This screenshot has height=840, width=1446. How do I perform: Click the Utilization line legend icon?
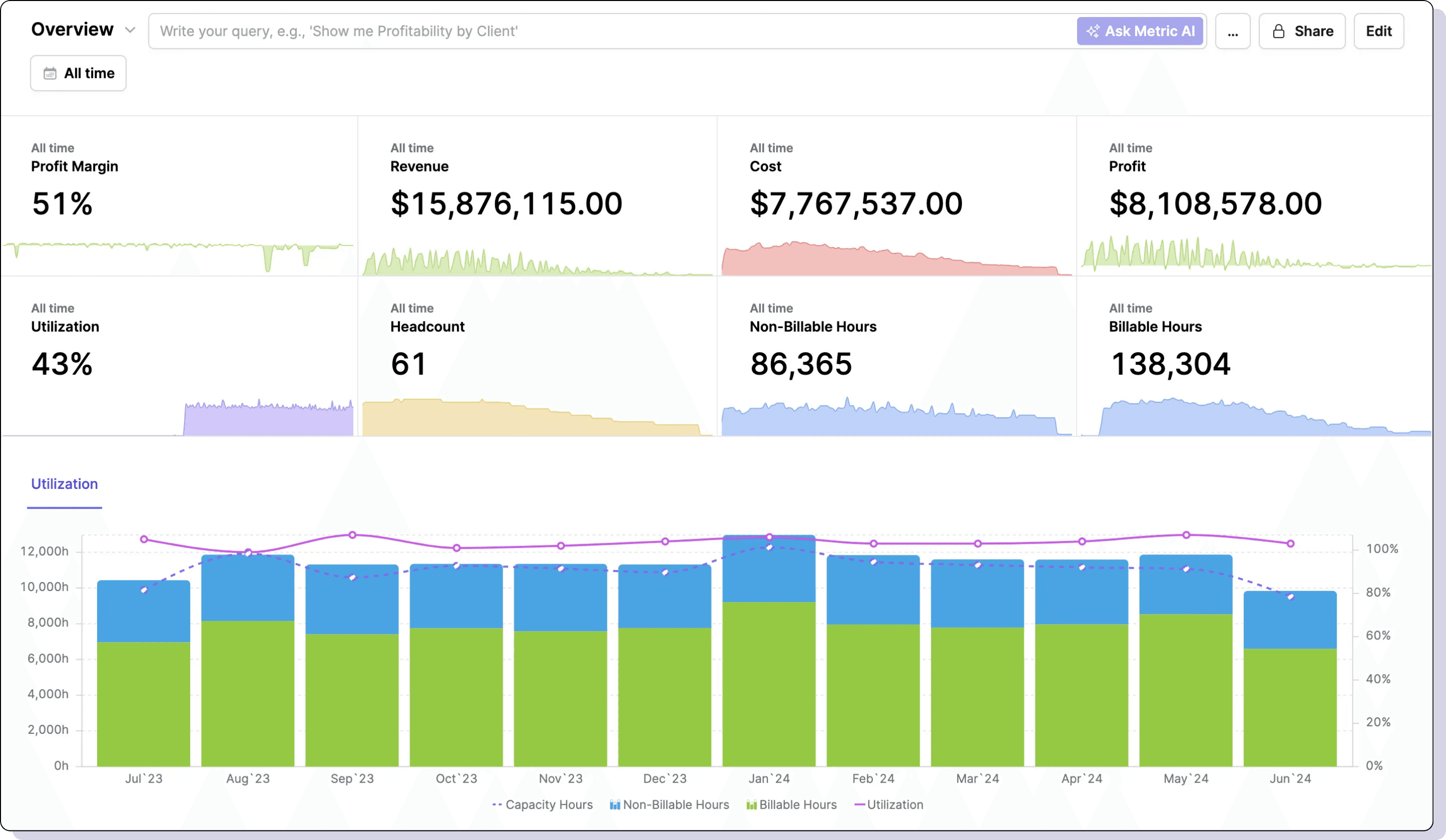tap(859, 805)
